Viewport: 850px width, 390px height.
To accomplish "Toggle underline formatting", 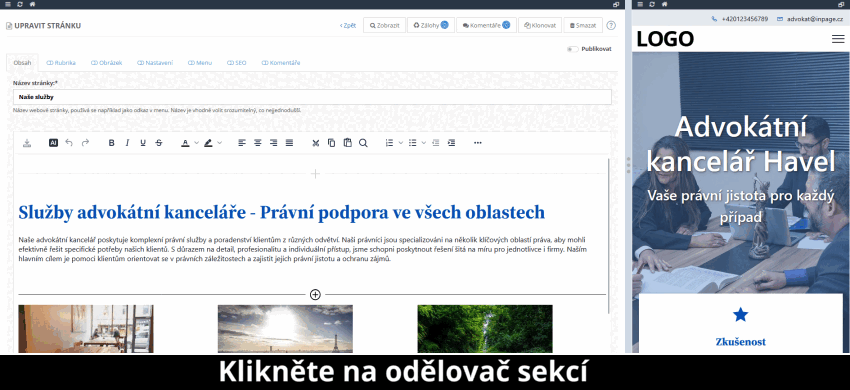I will [x=143, y=143].
